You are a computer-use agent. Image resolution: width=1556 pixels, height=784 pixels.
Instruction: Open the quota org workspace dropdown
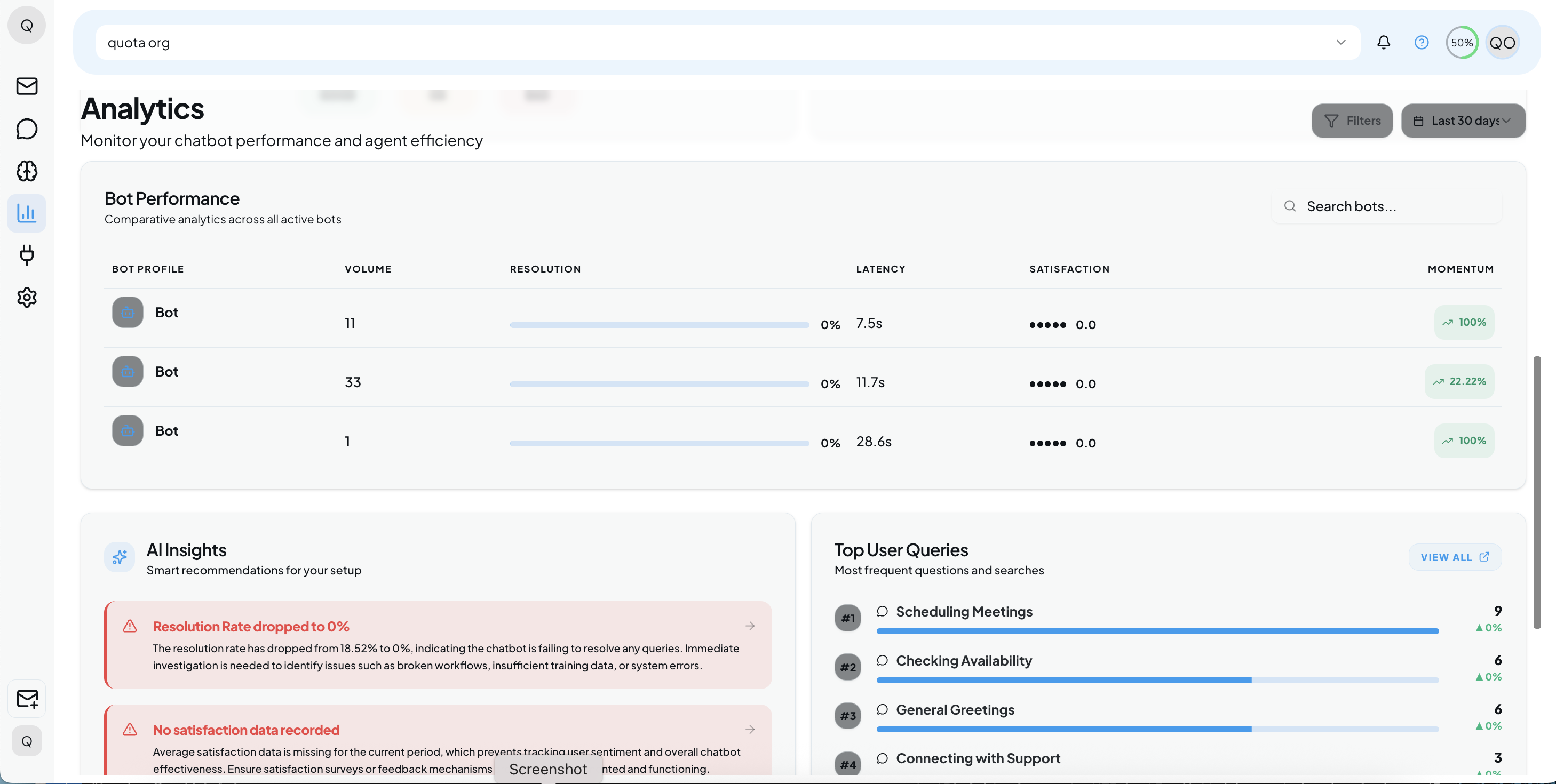point(1340,42)
